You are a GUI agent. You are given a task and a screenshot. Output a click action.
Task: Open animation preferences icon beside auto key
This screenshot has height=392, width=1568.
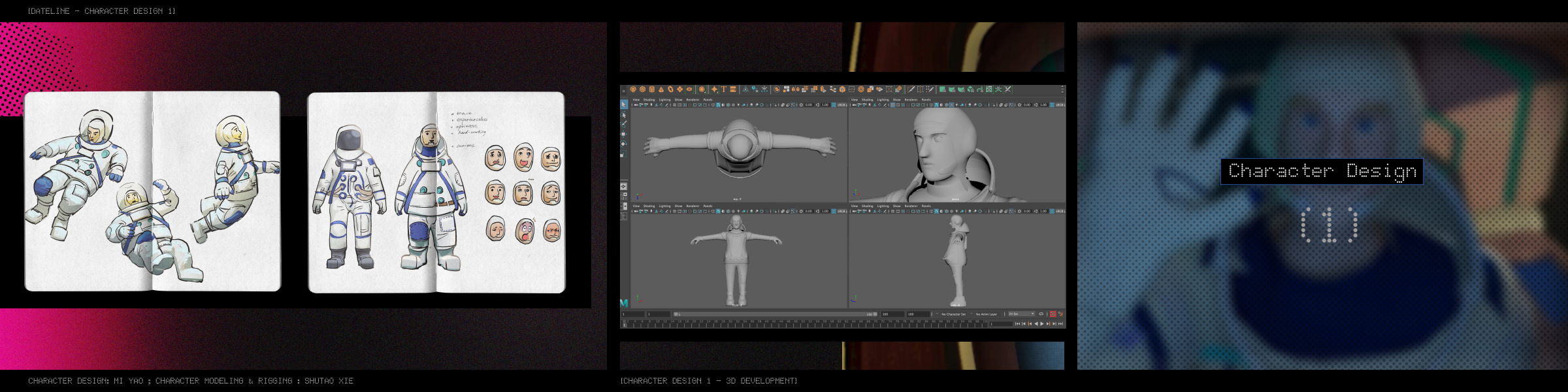(x=1060, y=314)
